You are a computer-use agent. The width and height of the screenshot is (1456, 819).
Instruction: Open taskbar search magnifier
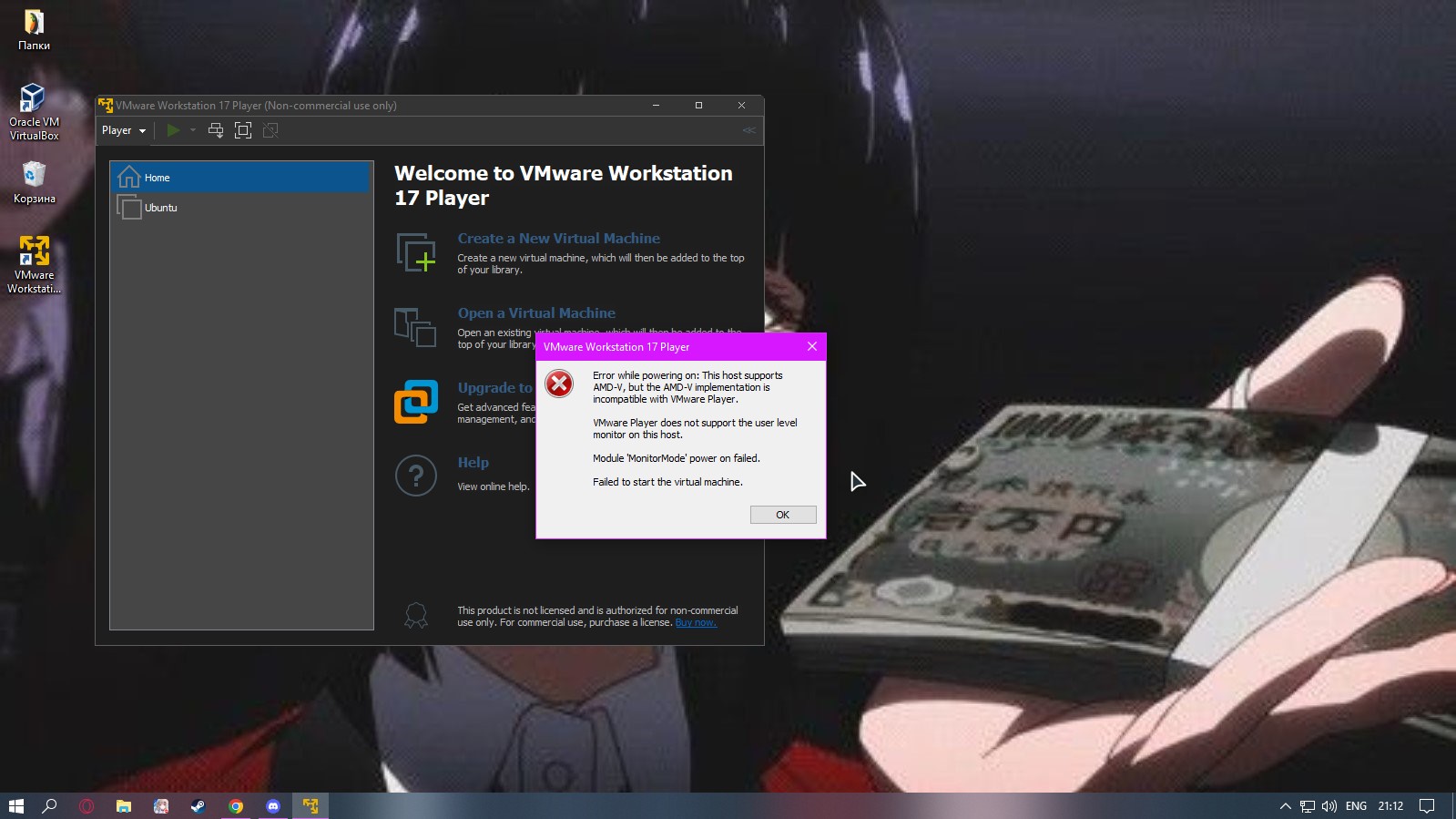pyautogui.click(x=50, y=805)
